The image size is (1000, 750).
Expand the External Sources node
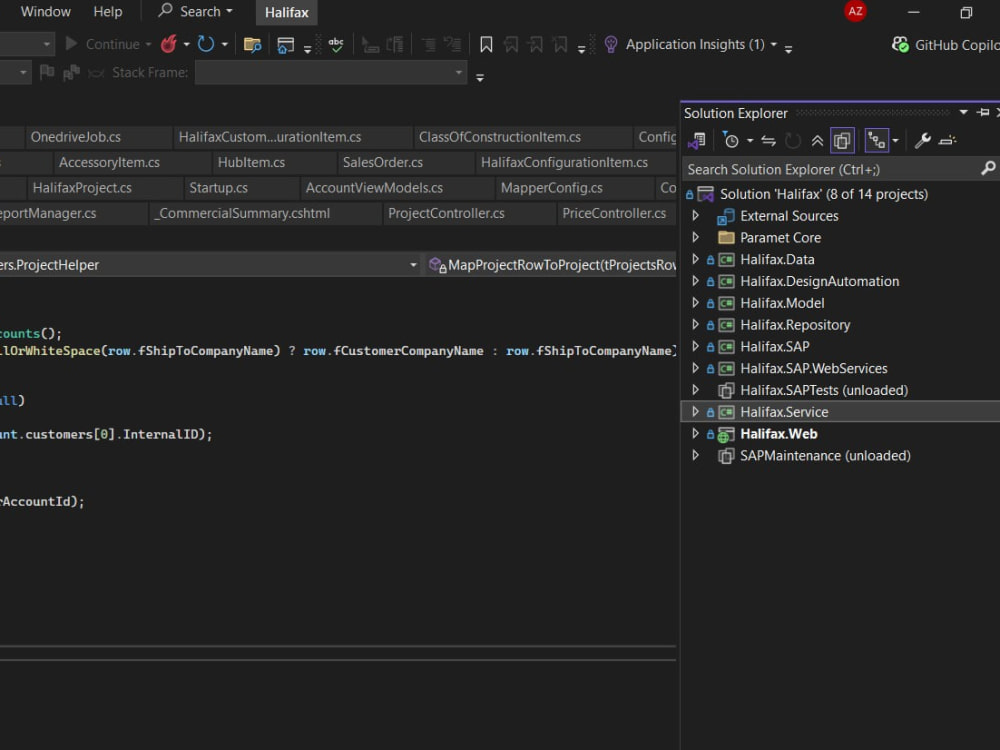[x=696, y=216]
